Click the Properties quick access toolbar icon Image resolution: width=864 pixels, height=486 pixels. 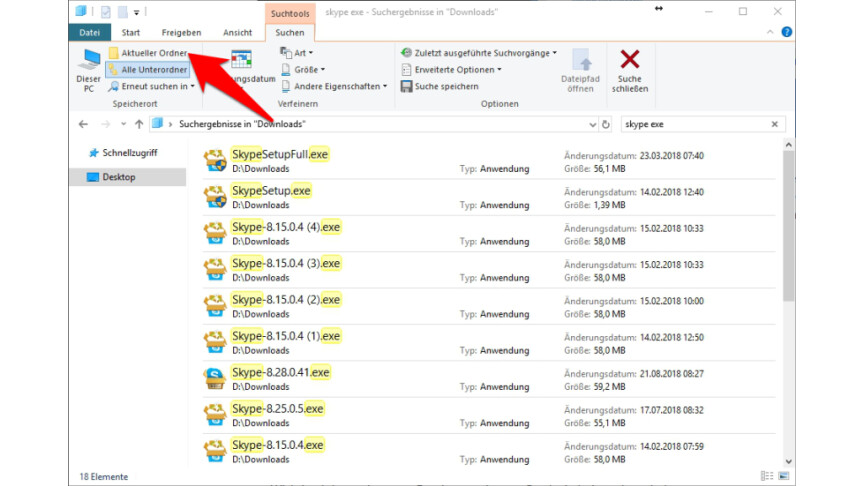tap(106, 12)
